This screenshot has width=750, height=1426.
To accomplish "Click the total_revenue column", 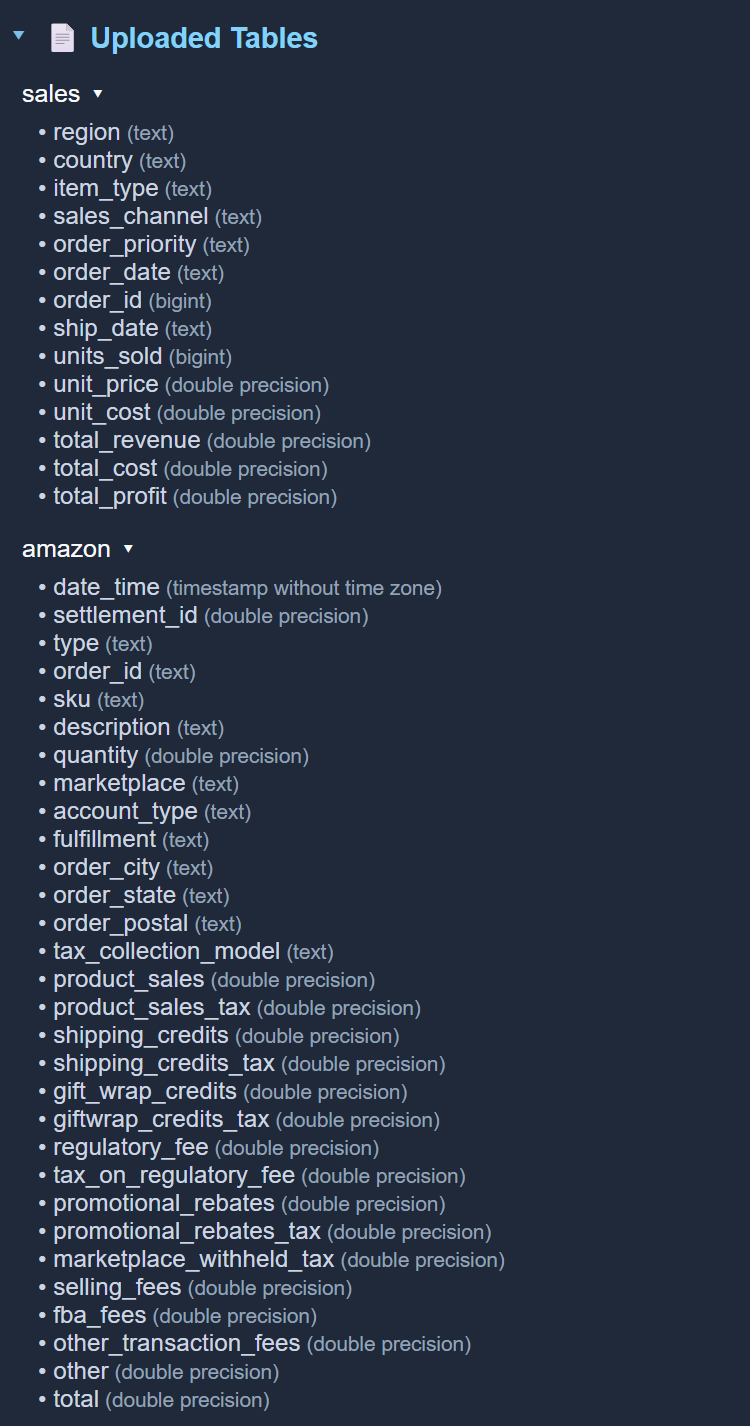I will (126, 440).
